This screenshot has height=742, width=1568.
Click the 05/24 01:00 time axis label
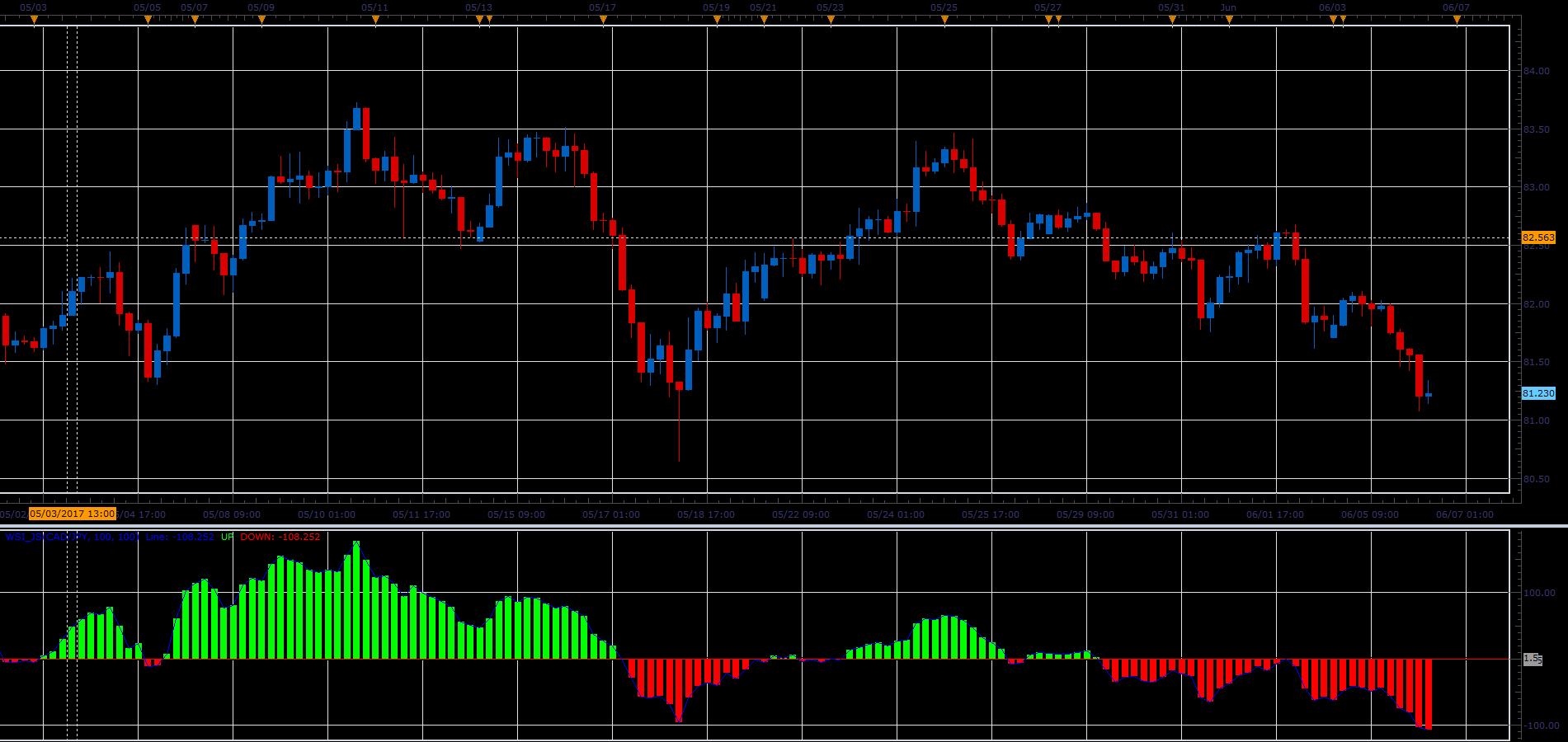click(x=896, y=514)
